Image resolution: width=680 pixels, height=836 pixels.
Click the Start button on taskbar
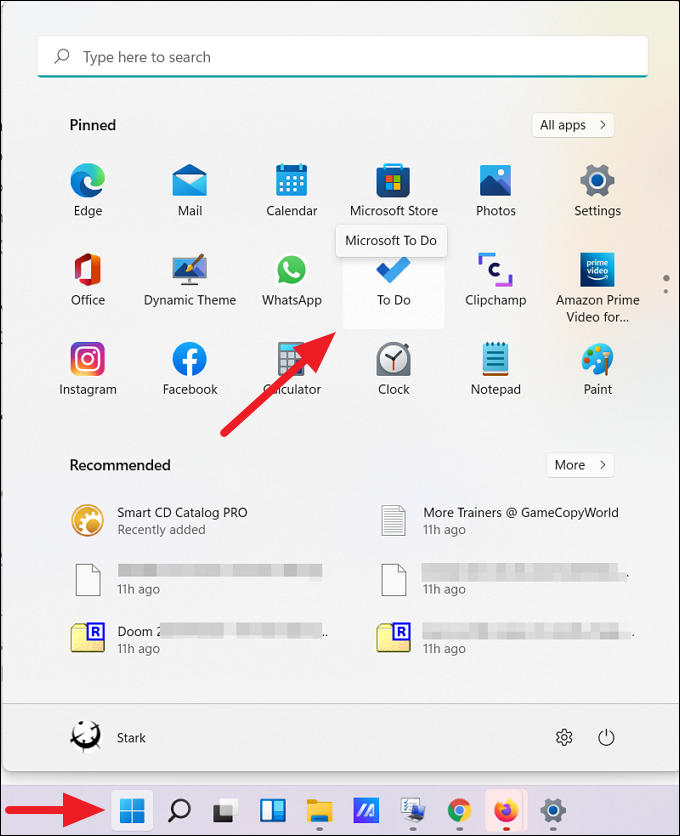click(x=132, y=810)
